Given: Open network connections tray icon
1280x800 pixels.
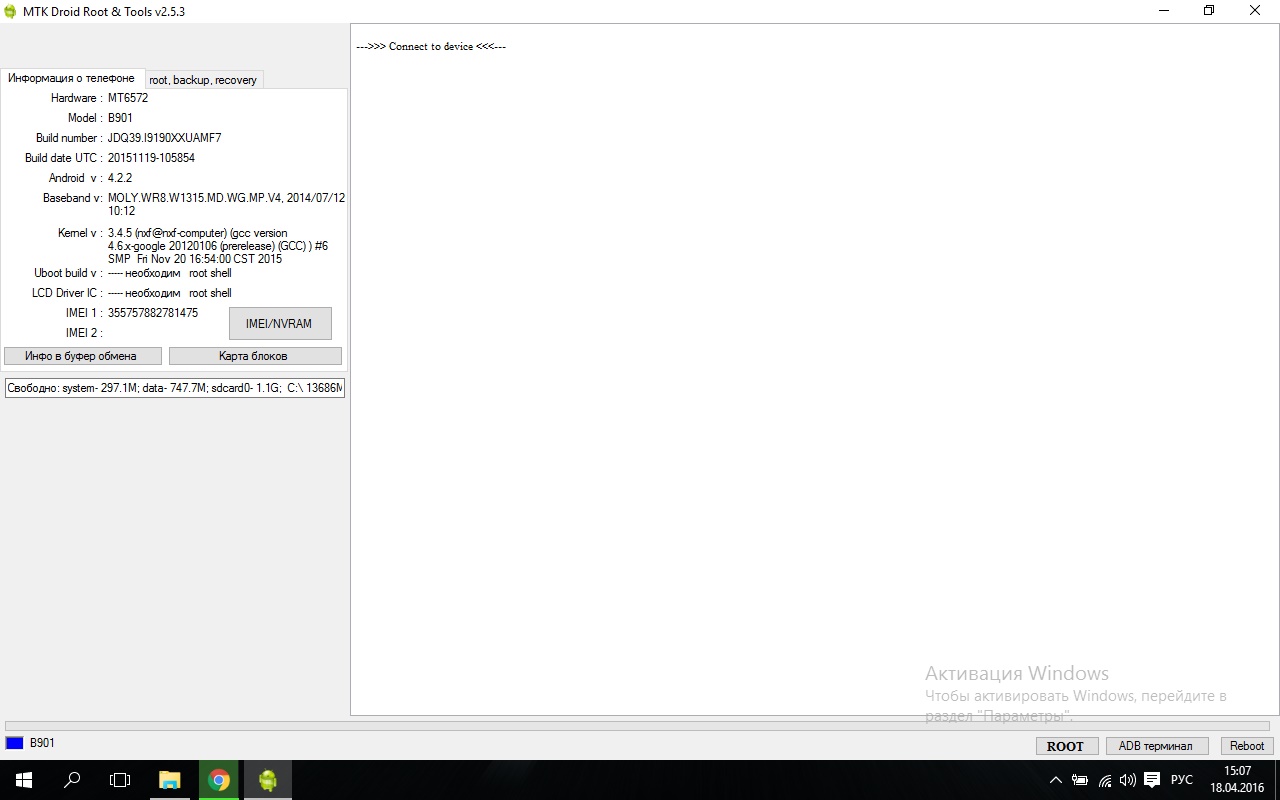Looking at the screenshot, I should (1105, 780).
